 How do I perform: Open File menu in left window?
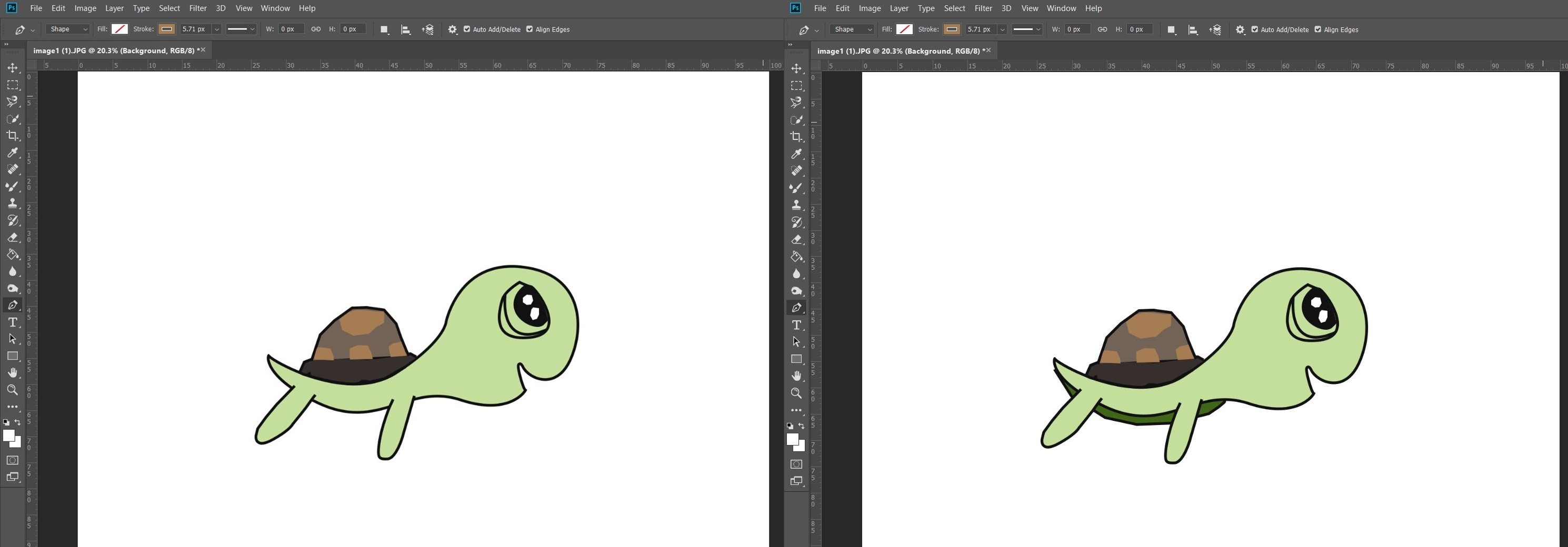pos(36,8)
